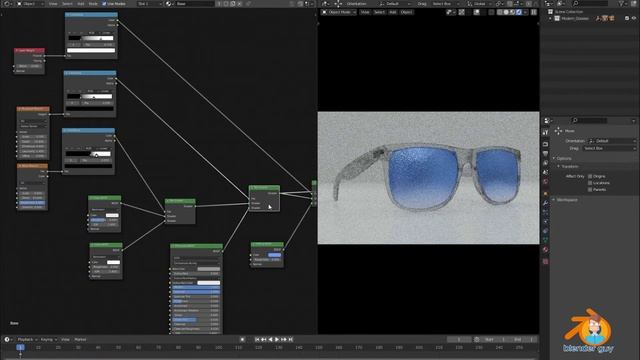640x360 pixels.
Task: Open viewport shading options dropdown arrow
Action: click(x=525, y=12)
